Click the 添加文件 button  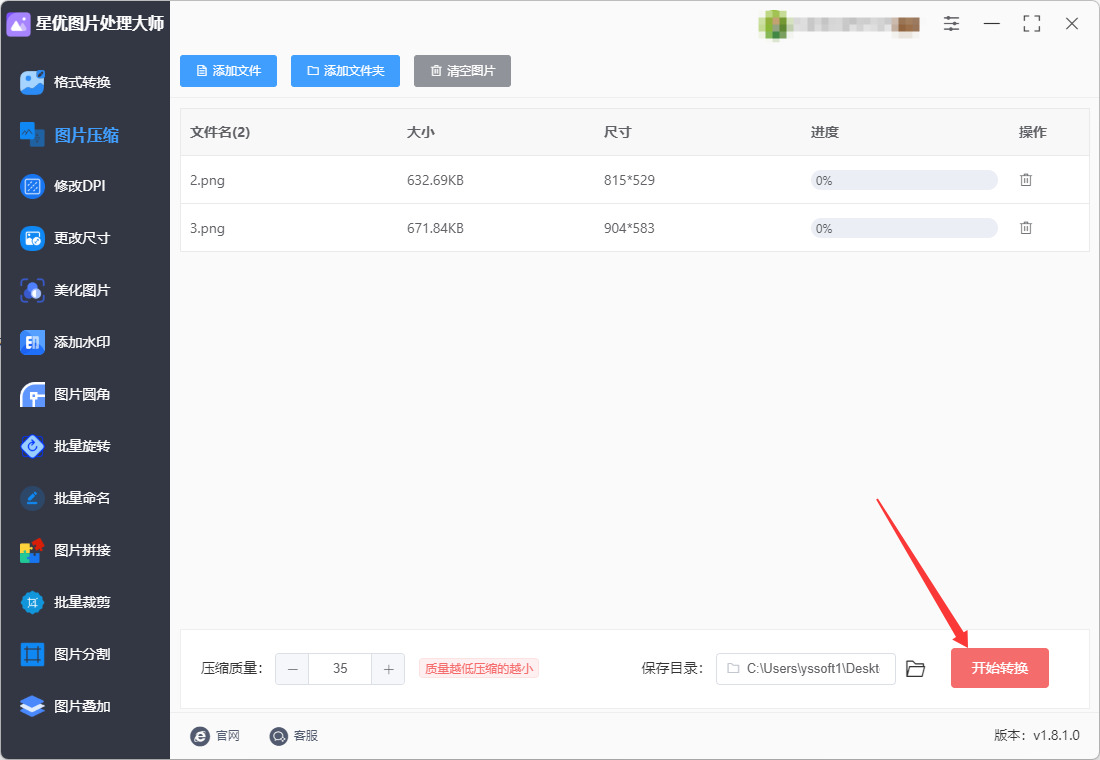tap(229, 71)
